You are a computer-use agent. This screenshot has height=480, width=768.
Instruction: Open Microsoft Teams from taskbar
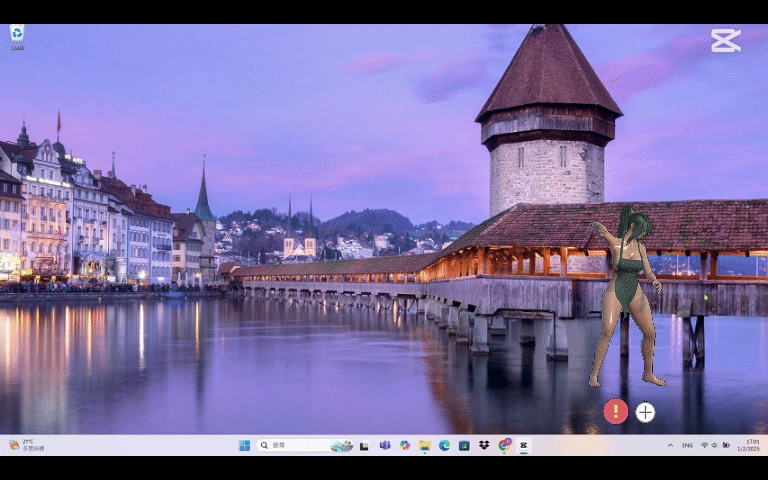click(x=385, y=445)
